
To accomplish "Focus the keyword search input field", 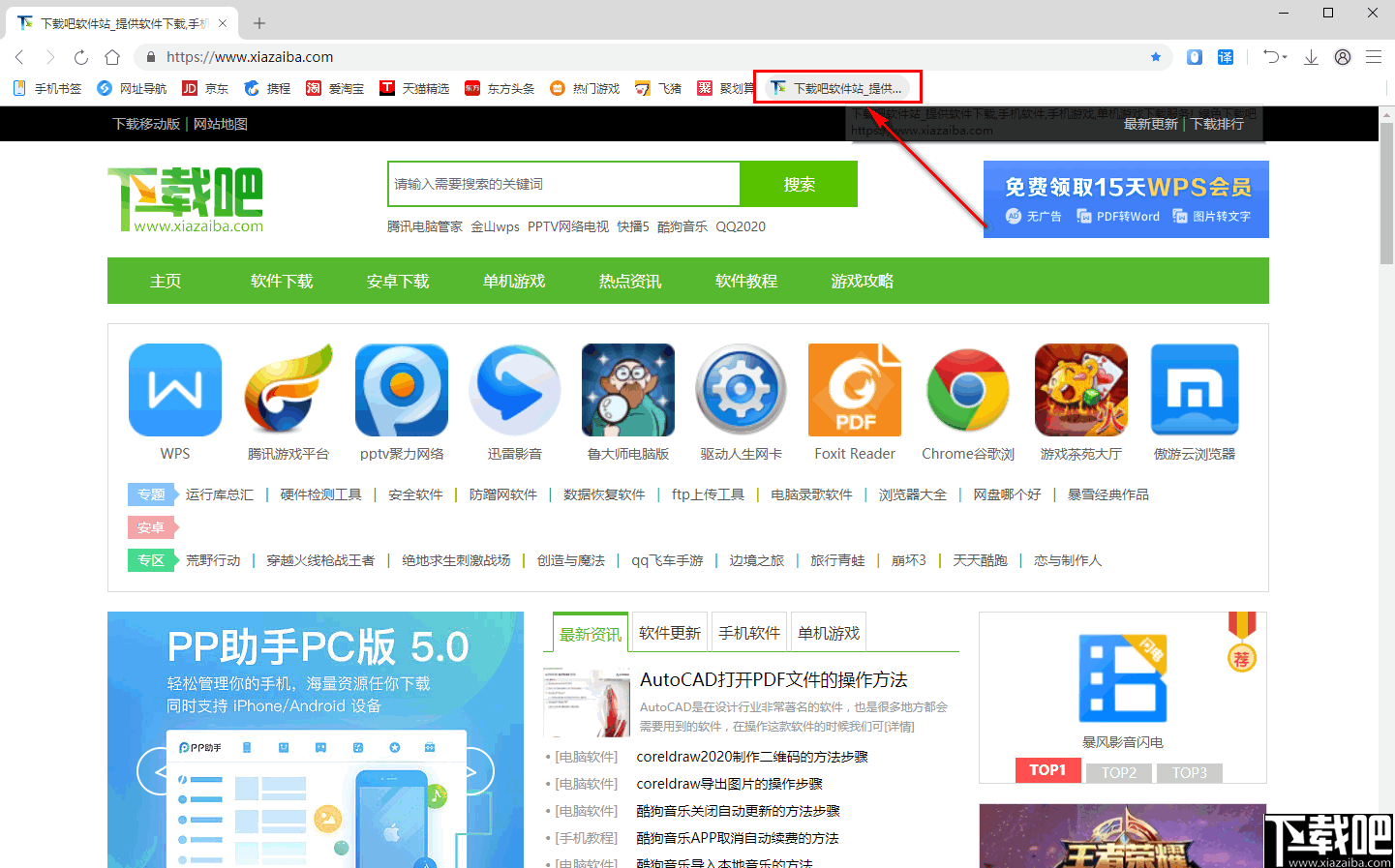I will pos(564,184).
